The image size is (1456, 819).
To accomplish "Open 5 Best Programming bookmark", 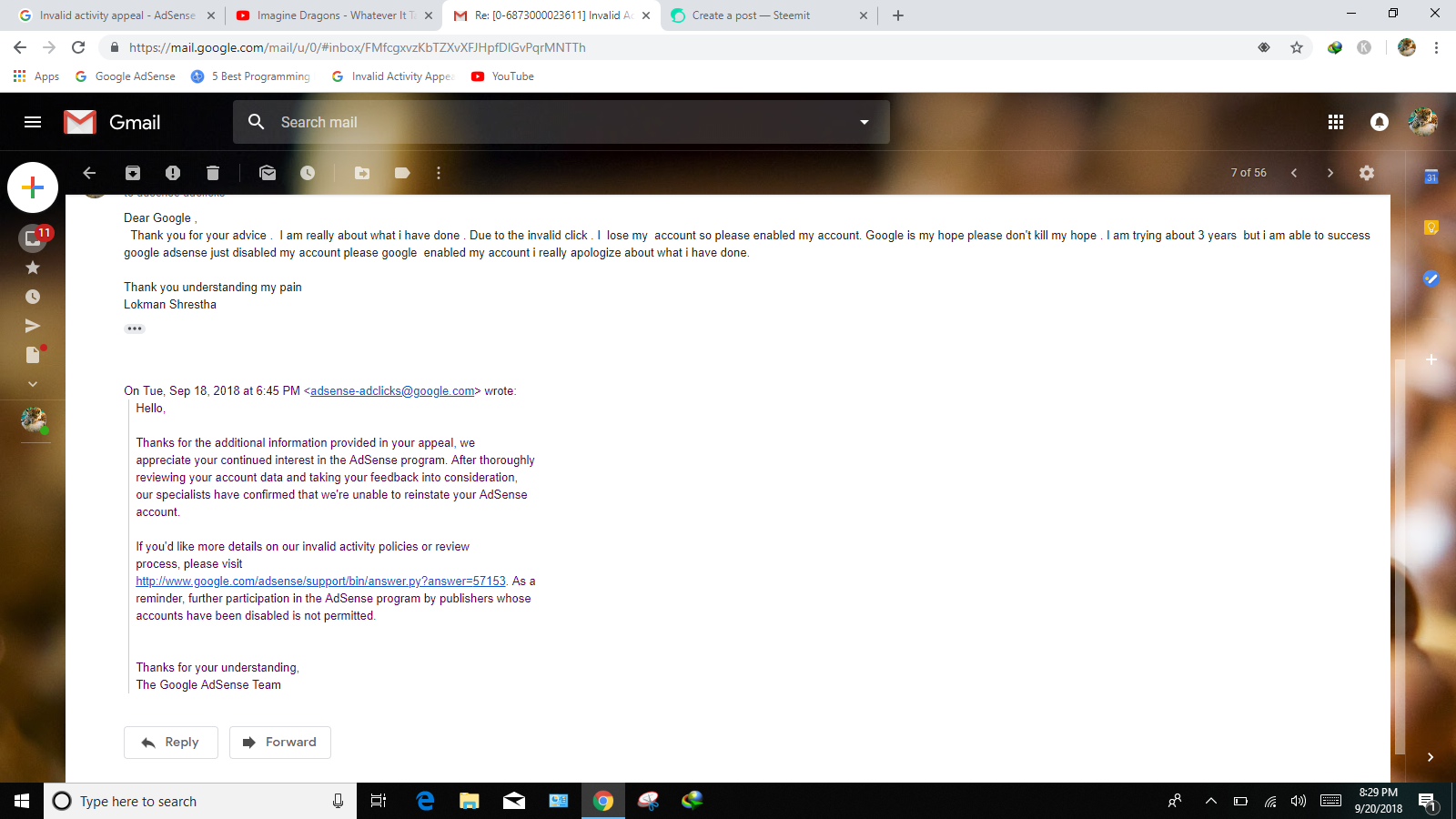I will click(251, 76).
